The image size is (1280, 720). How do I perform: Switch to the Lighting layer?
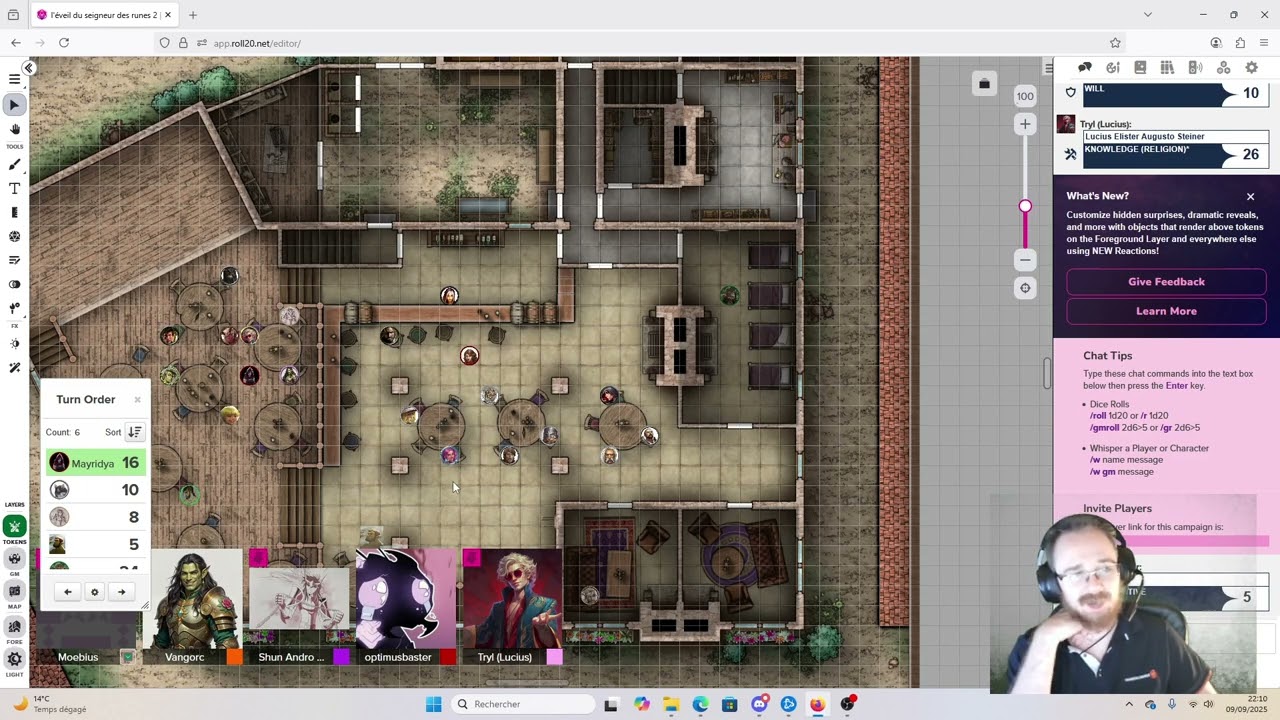14,659
